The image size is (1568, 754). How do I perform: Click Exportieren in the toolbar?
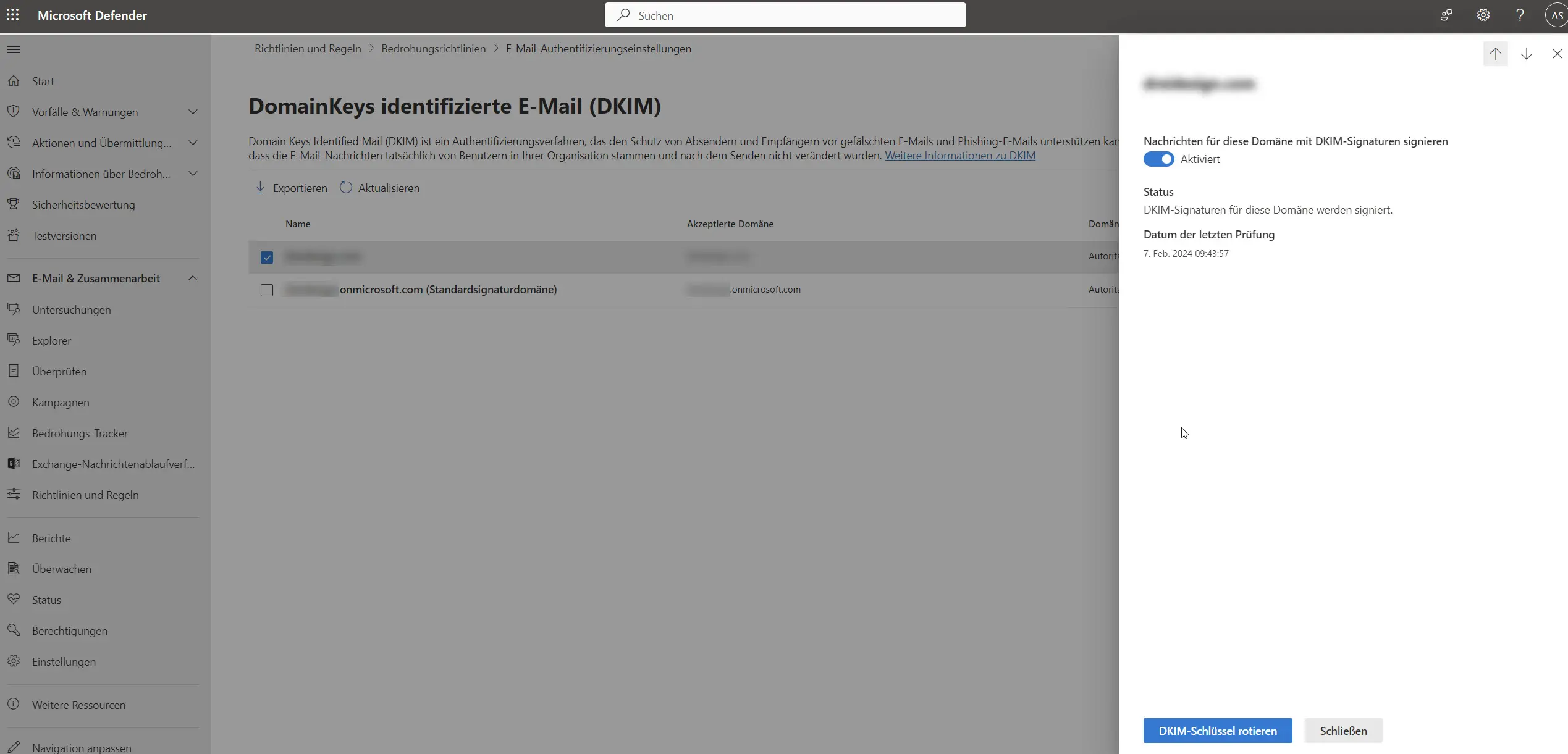(292, 188)
